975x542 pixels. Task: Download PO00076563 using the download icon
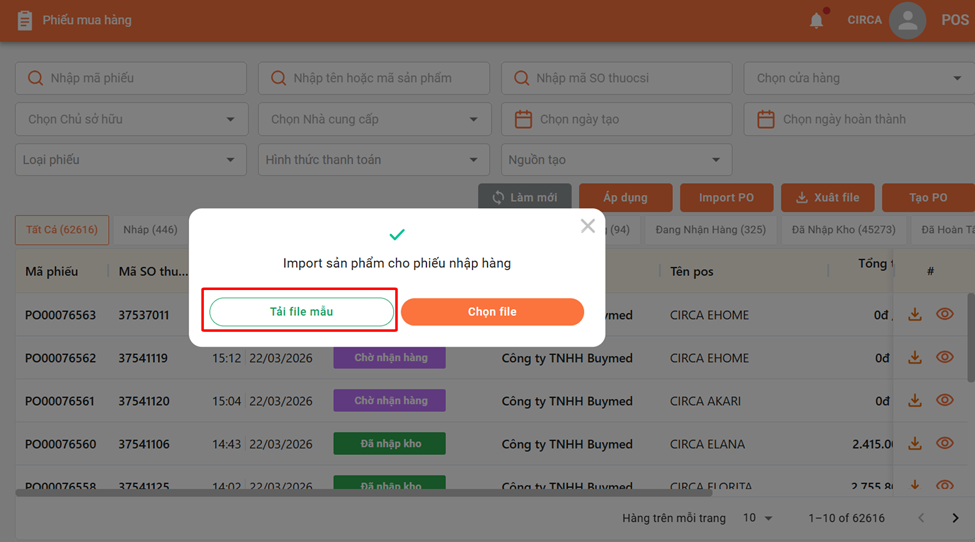914,315
